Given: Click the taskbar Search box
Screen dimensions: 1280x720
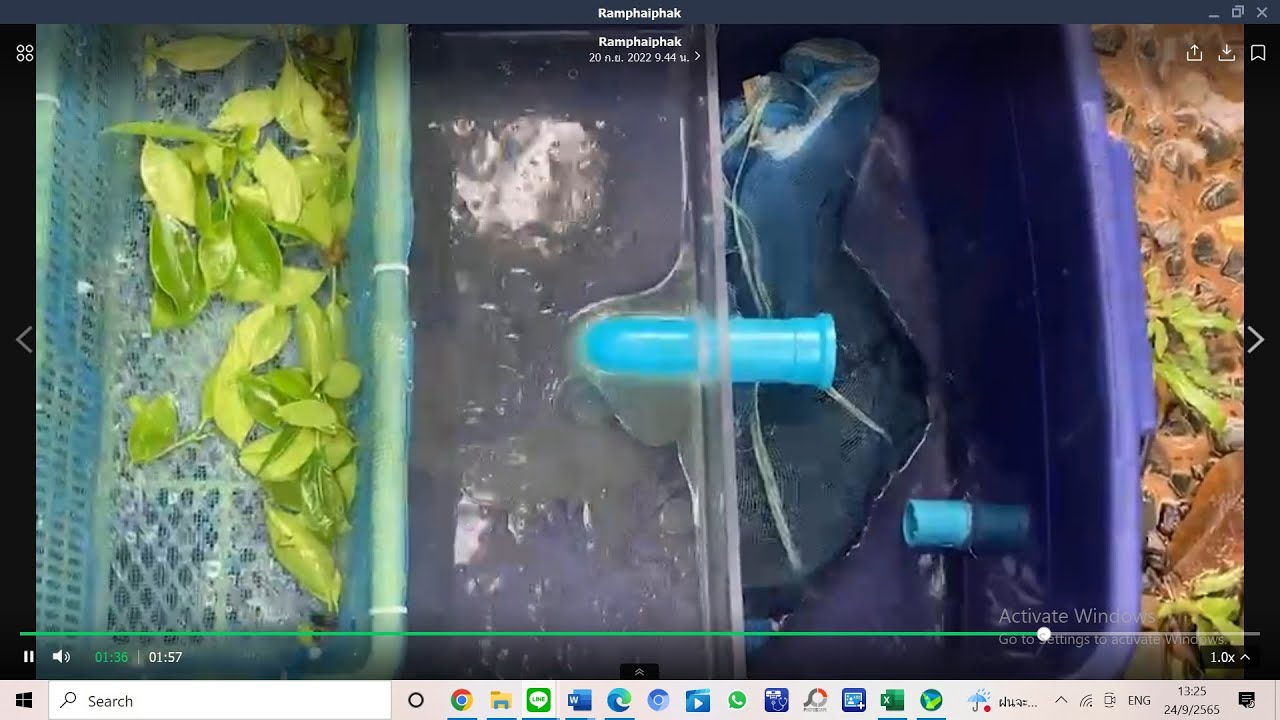Looking at the screenshot, I should 220,700.
